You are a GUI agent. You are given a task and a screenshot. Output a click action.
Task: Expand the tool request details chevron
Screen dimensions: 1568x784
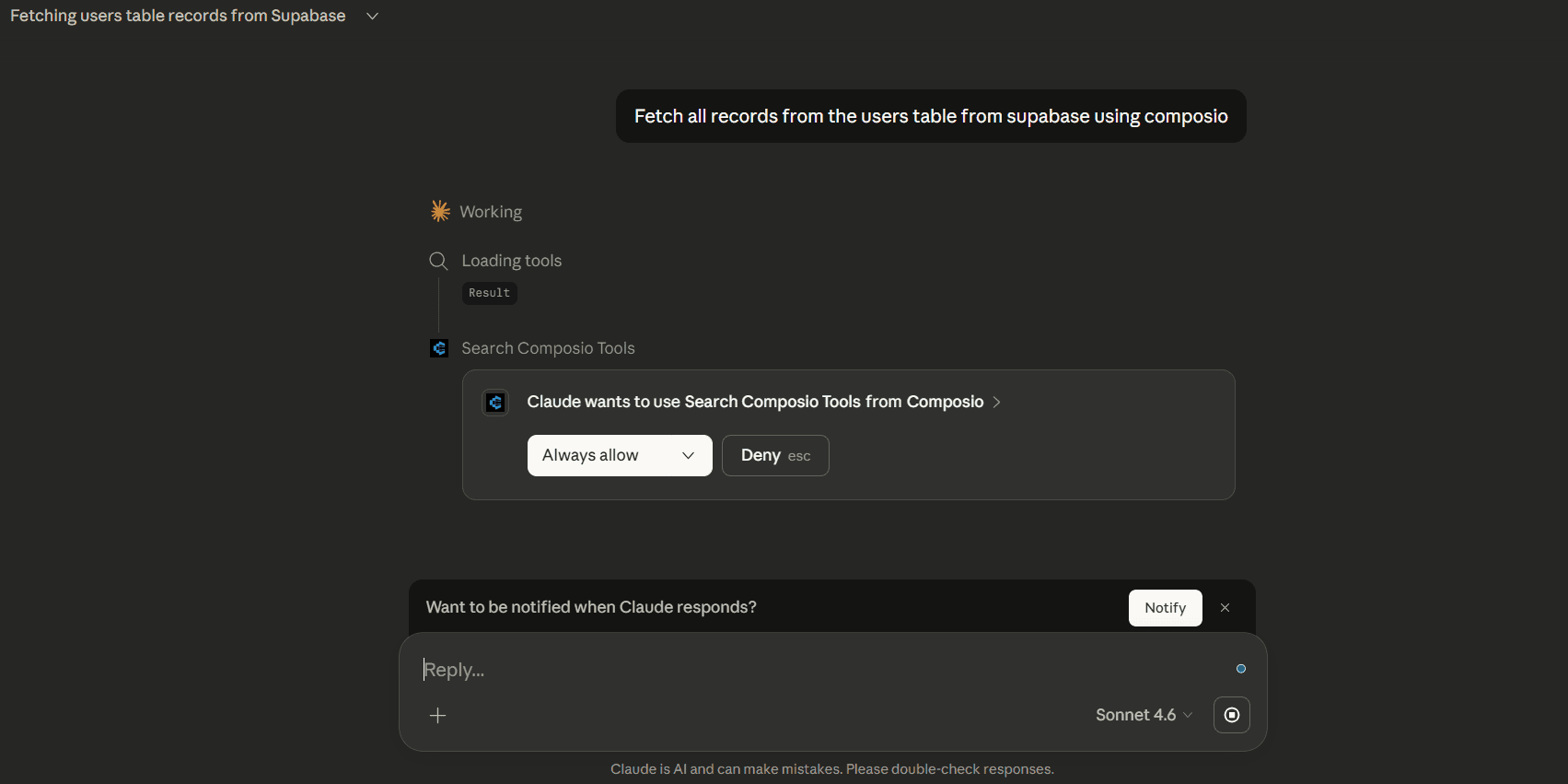[x=996, y=402]
